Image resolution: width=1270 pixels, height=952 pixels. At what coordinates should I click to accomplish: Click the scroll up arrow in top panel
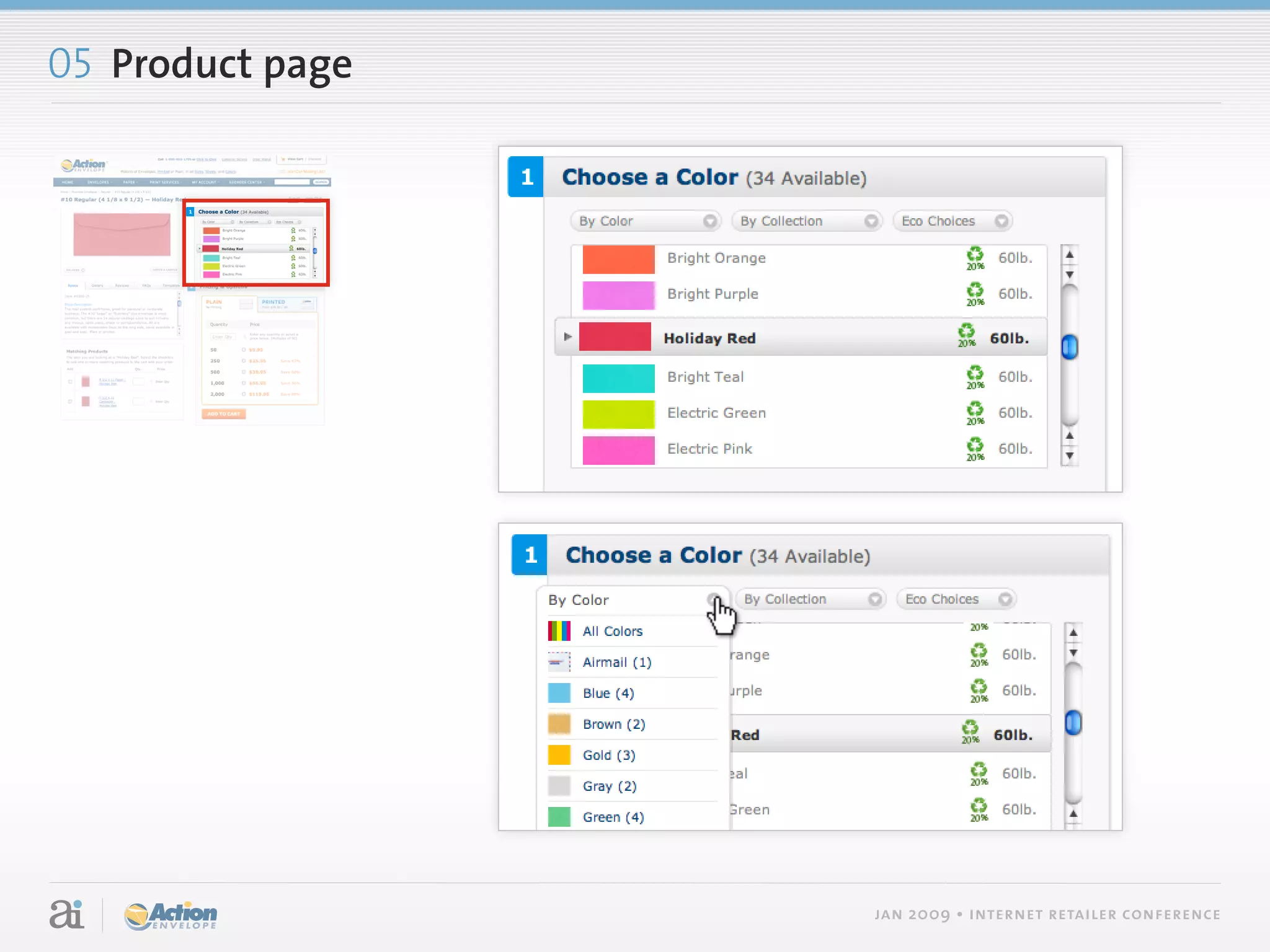pos(1070,255)
